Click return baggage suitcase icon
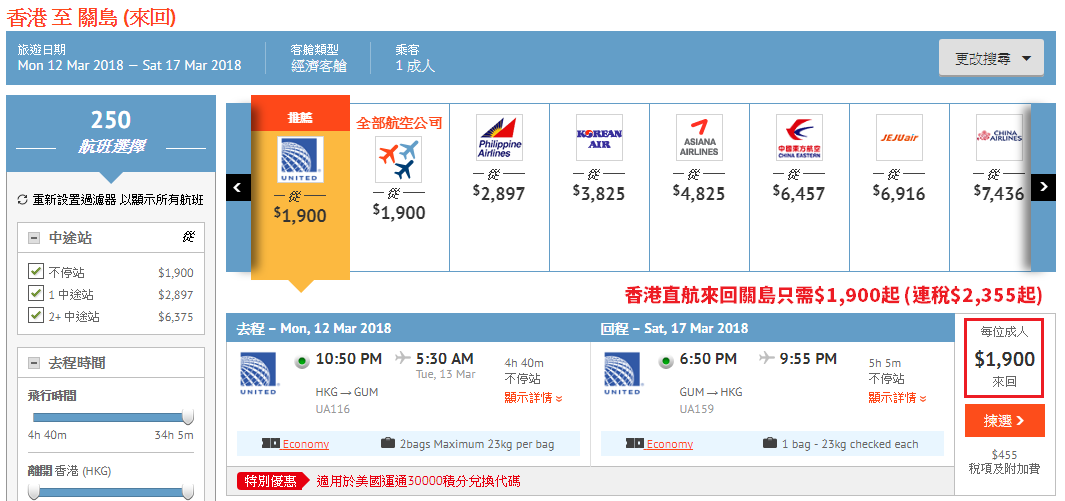 770,443
